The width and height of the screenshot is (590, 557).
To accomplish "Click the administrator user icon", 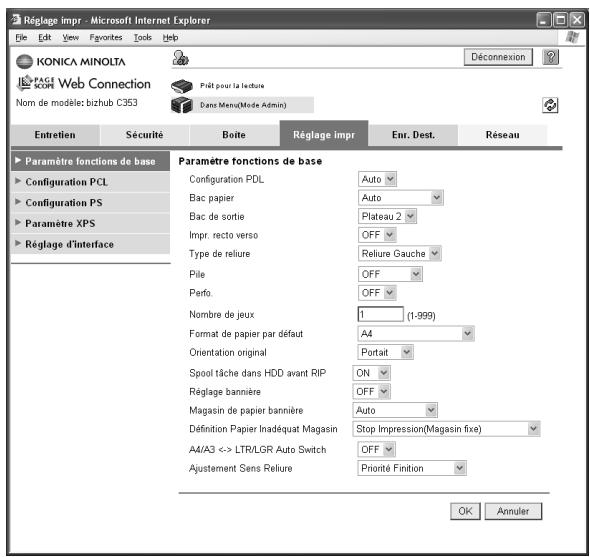I will [x=181, y=58].
